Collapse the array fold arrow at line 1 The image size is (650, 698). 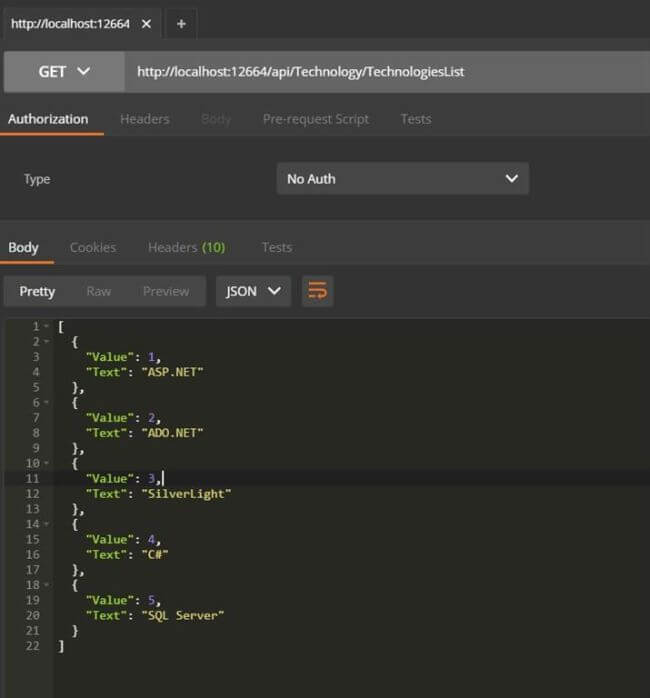[46, 327]
